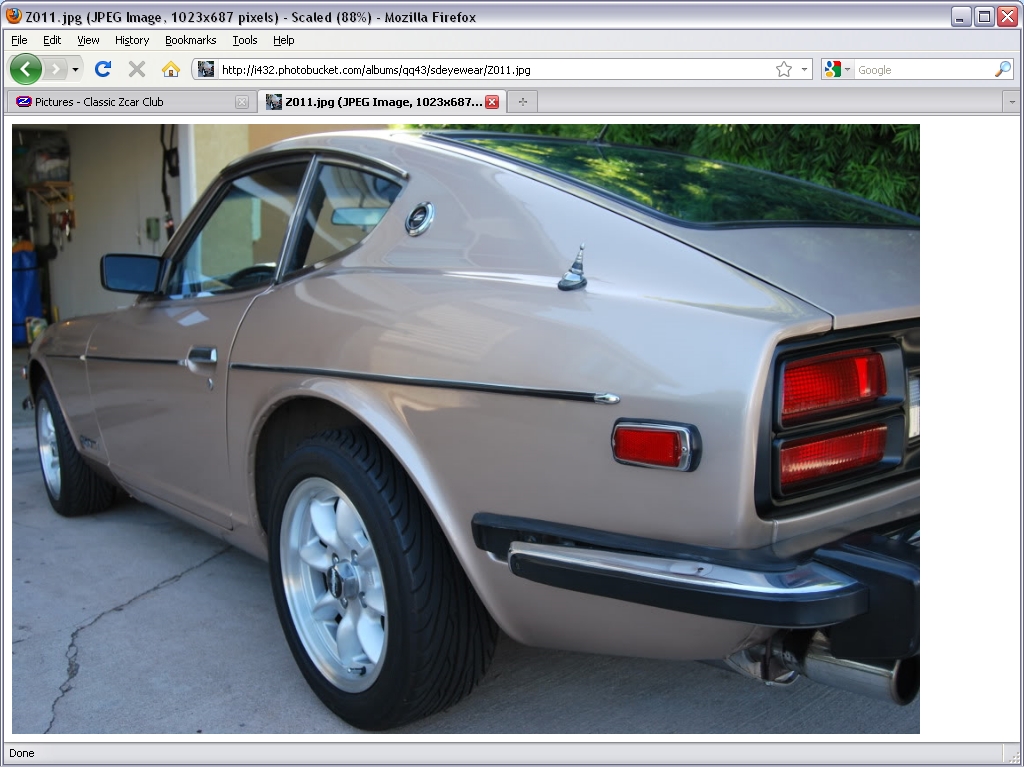Click the Firefox logo in the title bar

click(14, 16)
